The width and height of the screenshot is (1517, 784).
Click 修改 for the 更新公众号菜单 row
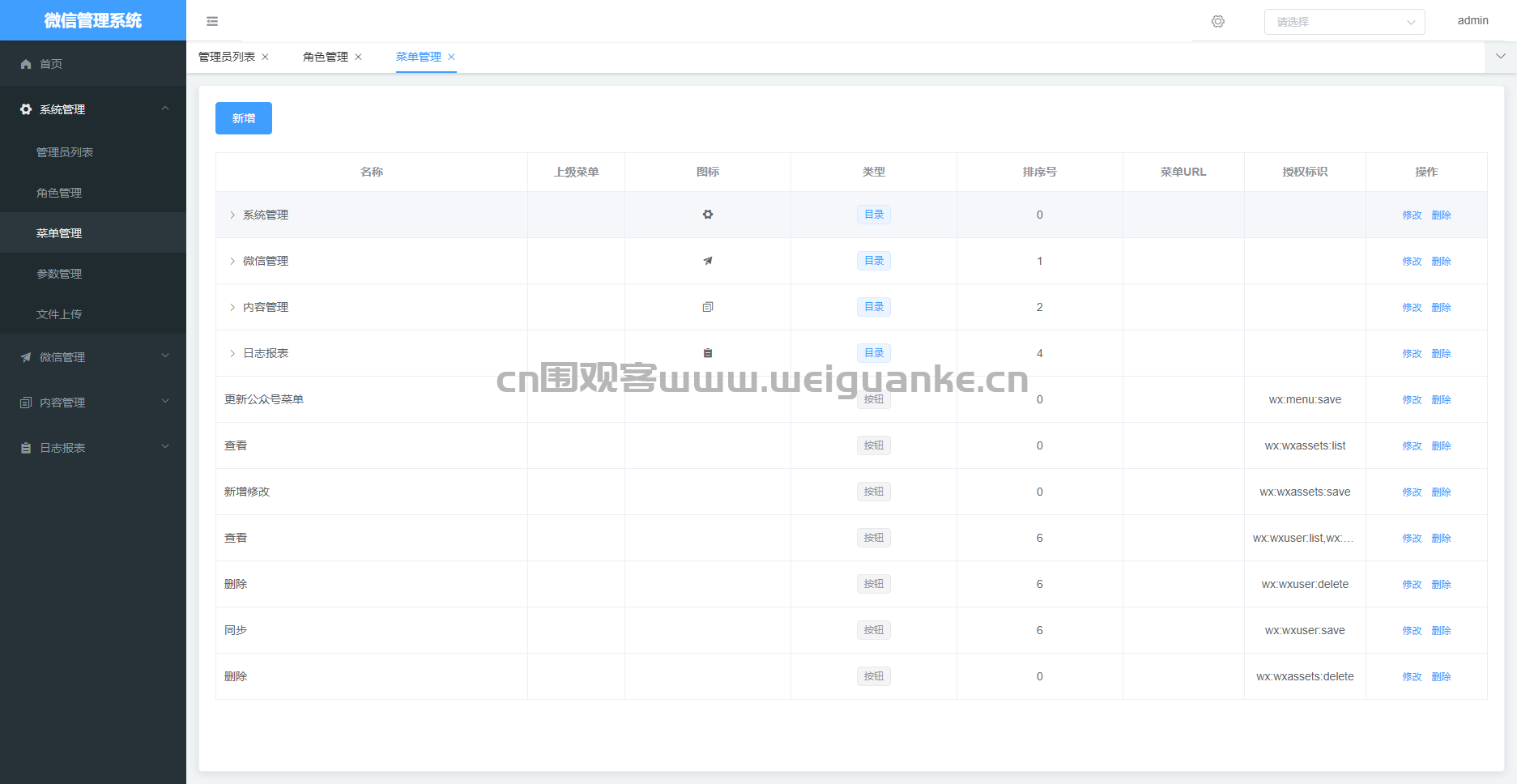(x=1413, y=400)
